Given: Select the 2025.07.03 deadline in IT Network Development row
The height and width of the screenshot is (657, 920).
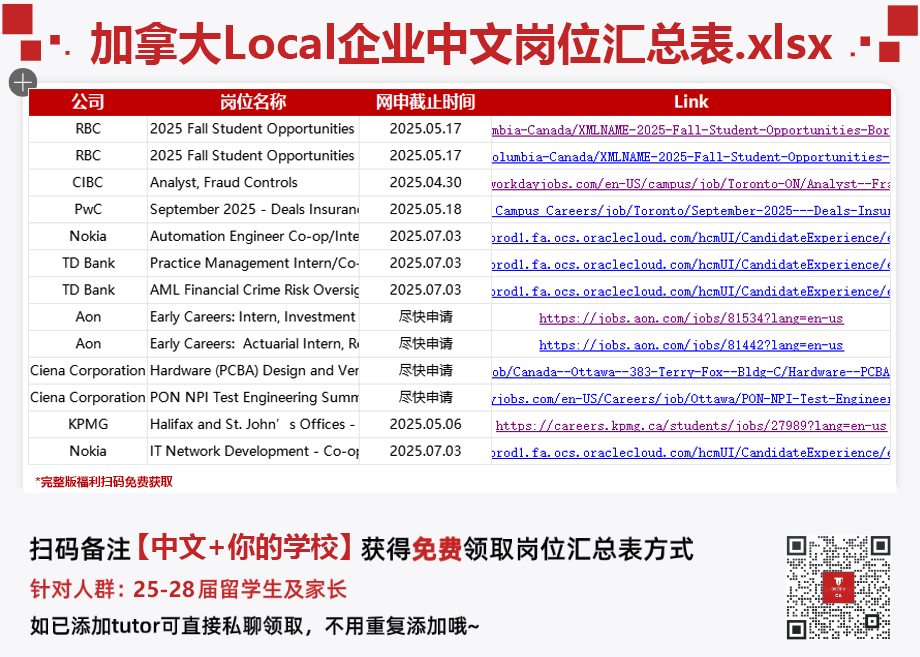Looking at the screenshot, I should click(425, 451).
